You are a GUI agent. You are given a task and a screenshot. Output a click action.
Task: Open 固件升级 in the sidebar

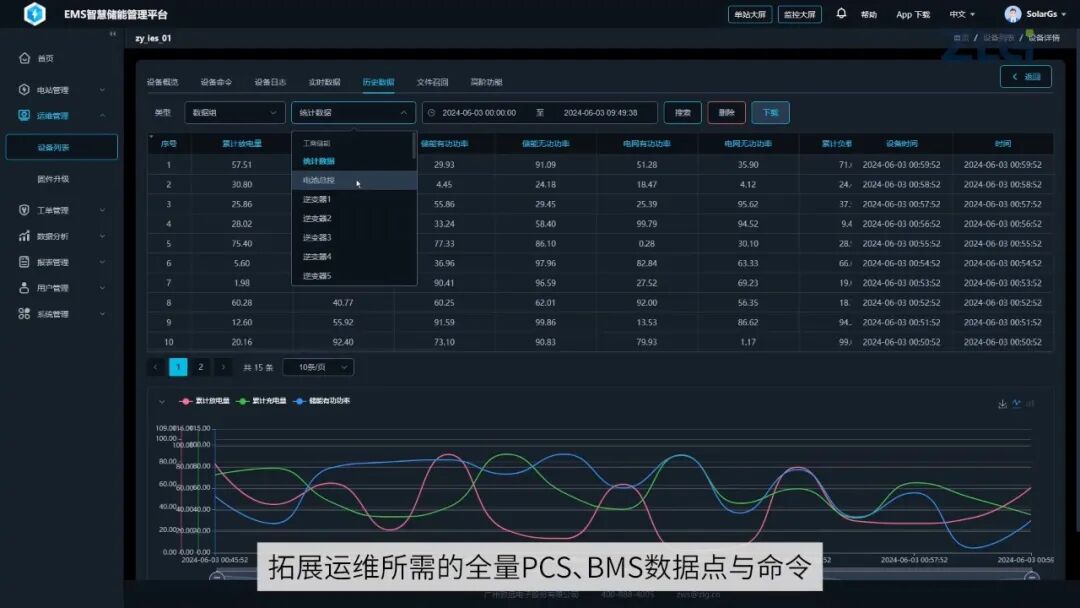pos(53,179)
